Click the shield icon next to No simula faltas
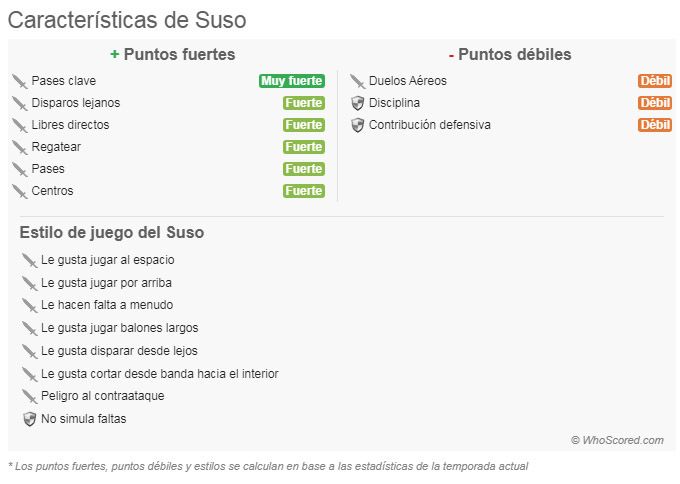Image resolution: width=680 pixels, height=484 pixels. pyautogui.click(x=30, y=419)
